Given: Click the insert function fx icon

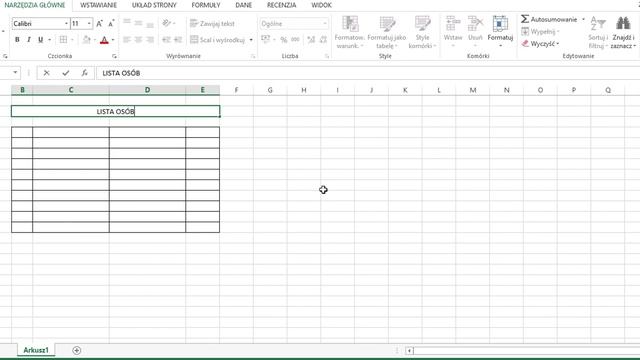Looking at the screenshot, I should tap(84, 73).
